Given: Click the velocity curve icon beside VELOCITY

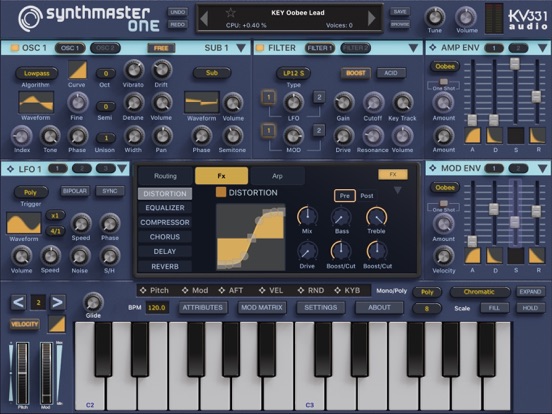Looking at the screenshot, I should click(57, 324).
